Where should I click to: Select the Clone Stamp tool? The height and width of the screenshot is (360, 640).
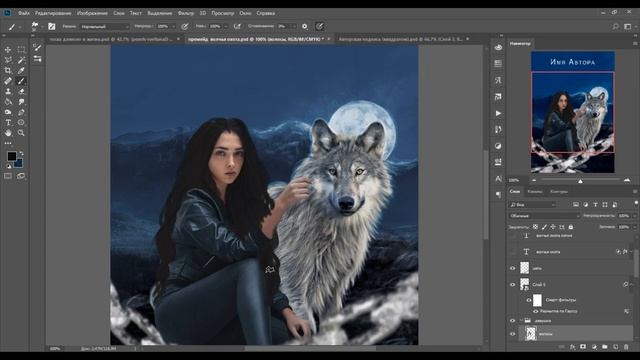(8, 91)
